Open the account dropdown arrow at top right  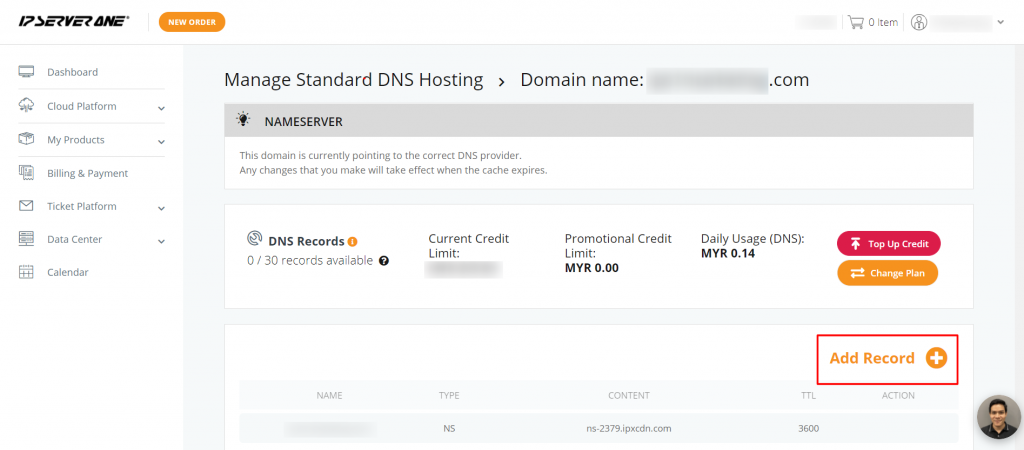click(x=1000, y=22)
